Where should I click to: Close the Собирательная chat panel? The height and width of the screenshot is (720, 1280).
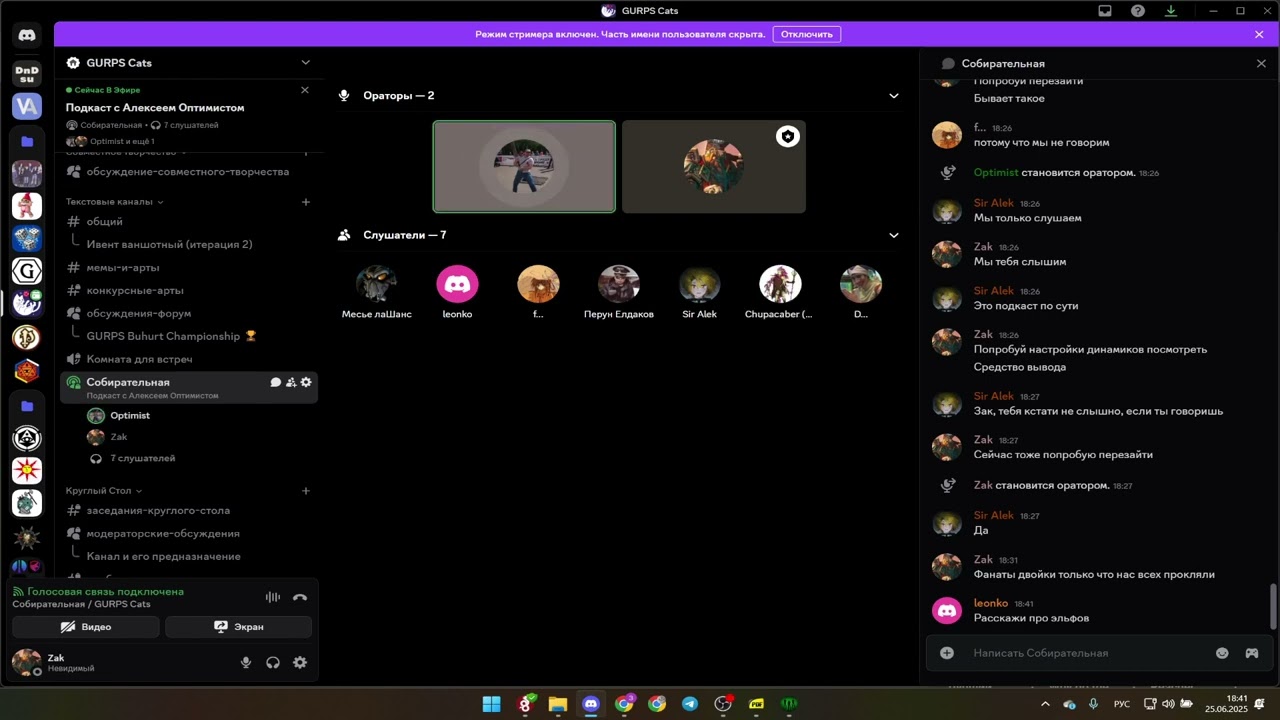click(1261, 63)
